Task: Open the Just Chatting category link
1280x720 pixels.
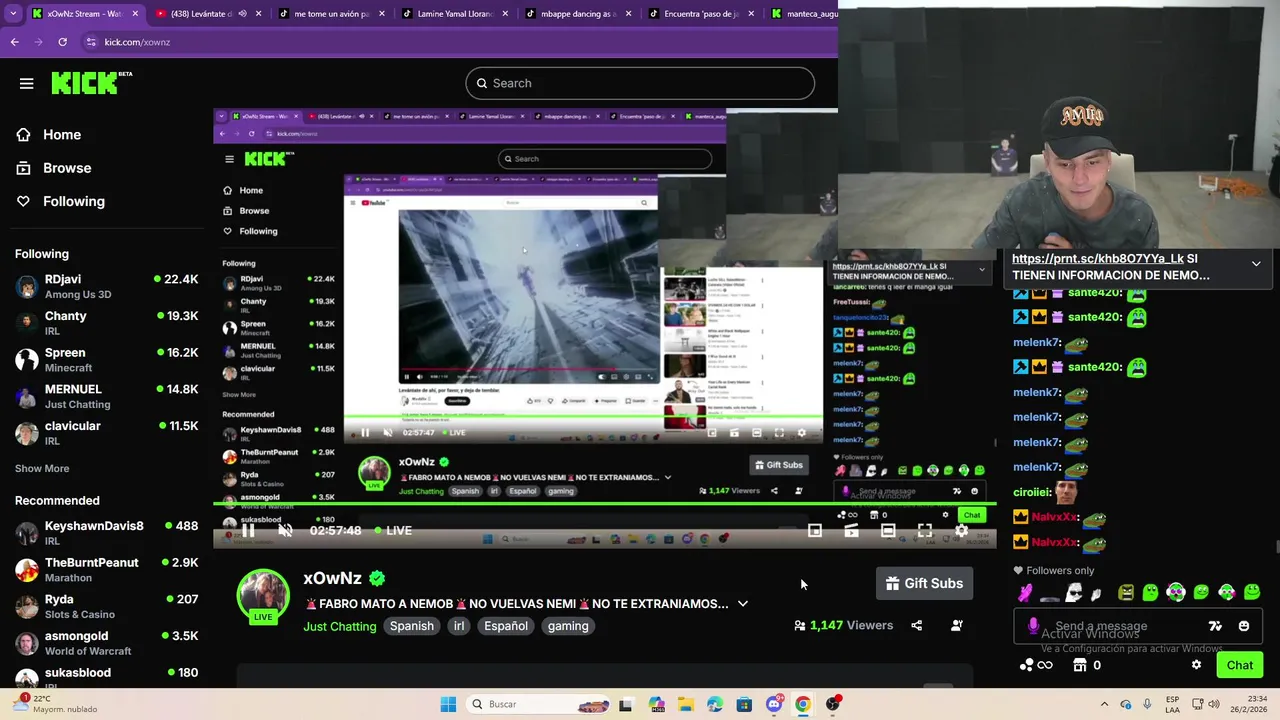Action: tap(340, 626)
